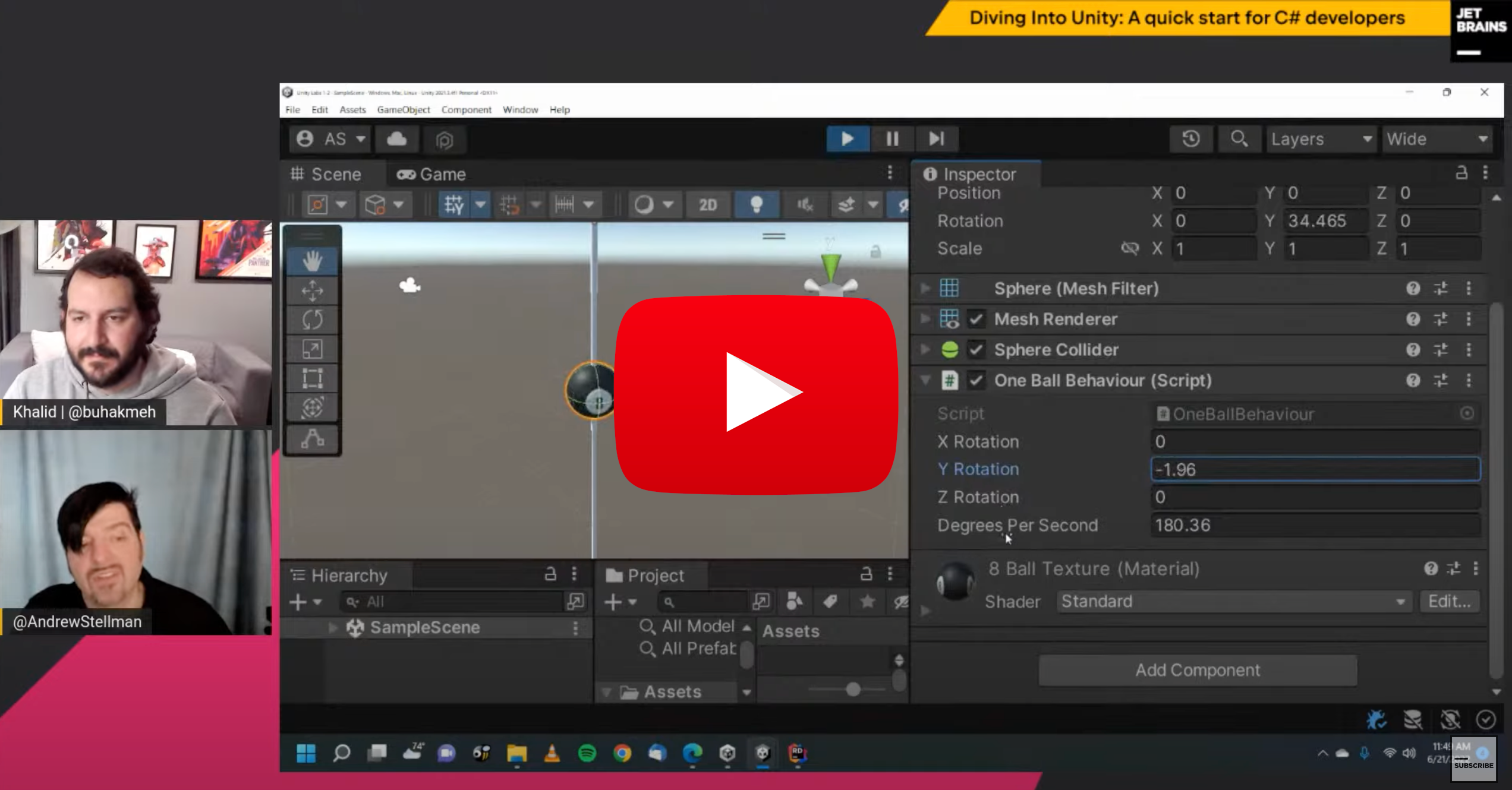Viewport: 1512px width, 790px height.
Task: Open Unity cloud services
Action: [x=396, y=139]
